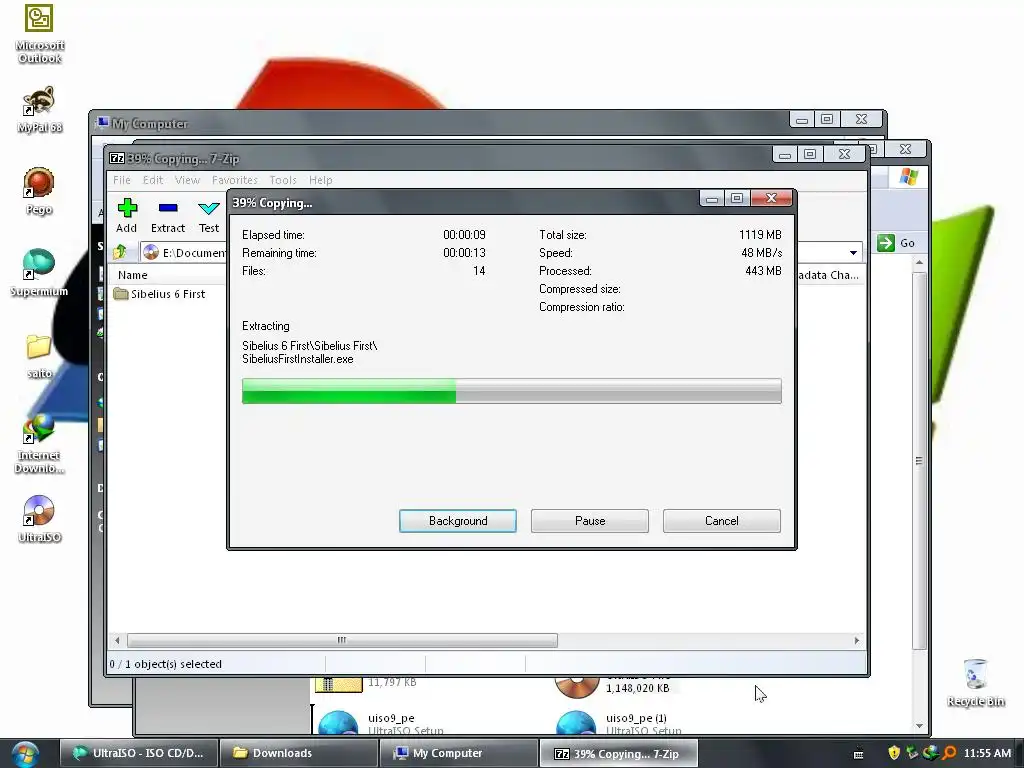Image resolution: width=1024 pixels, height=768 pixels.
Task: Click the taskbar clock showing 11:55 AM
Action: 987,753
